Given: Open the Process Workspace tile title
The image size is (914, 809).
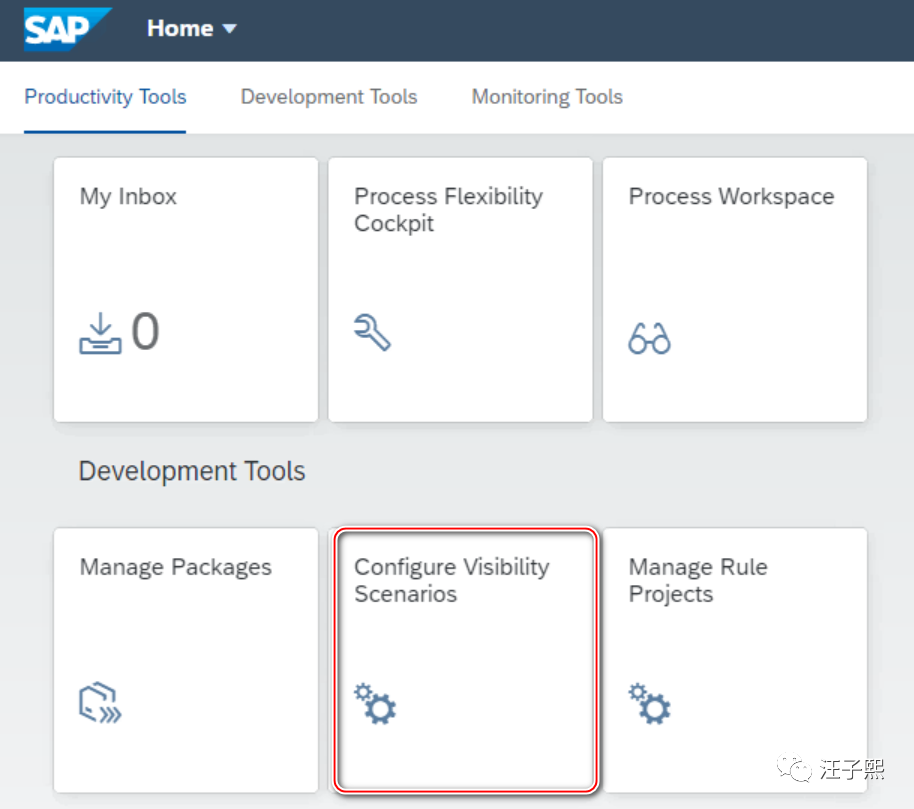Looking at the screenshot, I should coord(731,197).
